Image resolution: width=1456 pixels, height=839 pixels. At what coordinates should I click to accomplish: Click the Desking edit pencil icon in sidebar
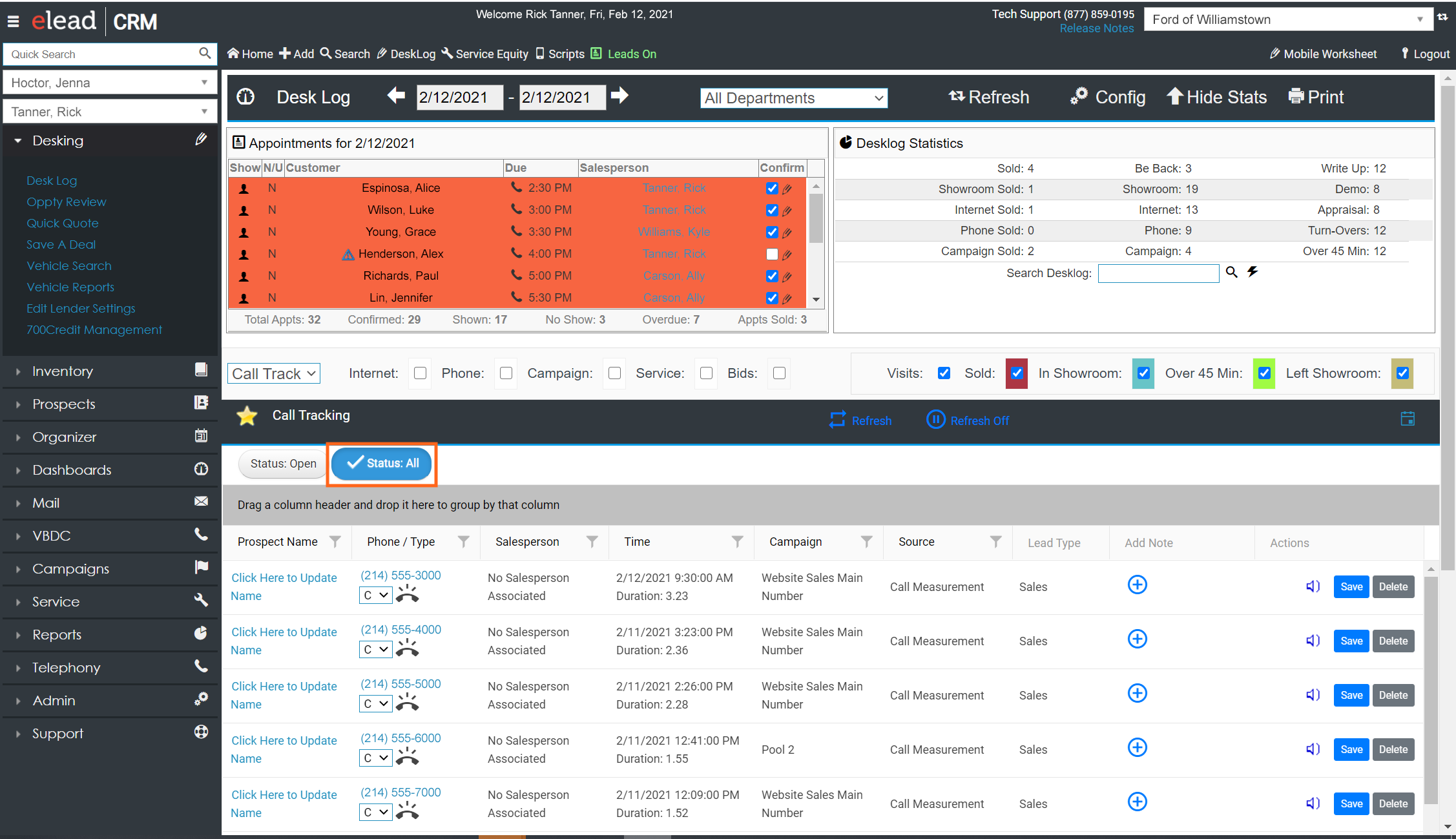201,139
